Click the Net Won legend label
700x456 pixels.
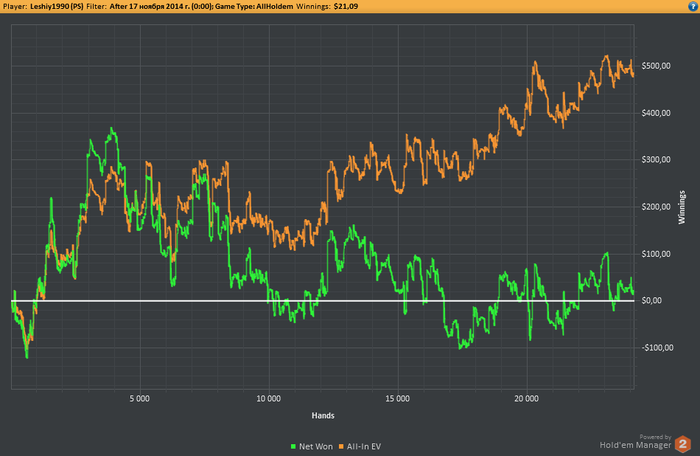pyautogui.click(x=316, y=446)
